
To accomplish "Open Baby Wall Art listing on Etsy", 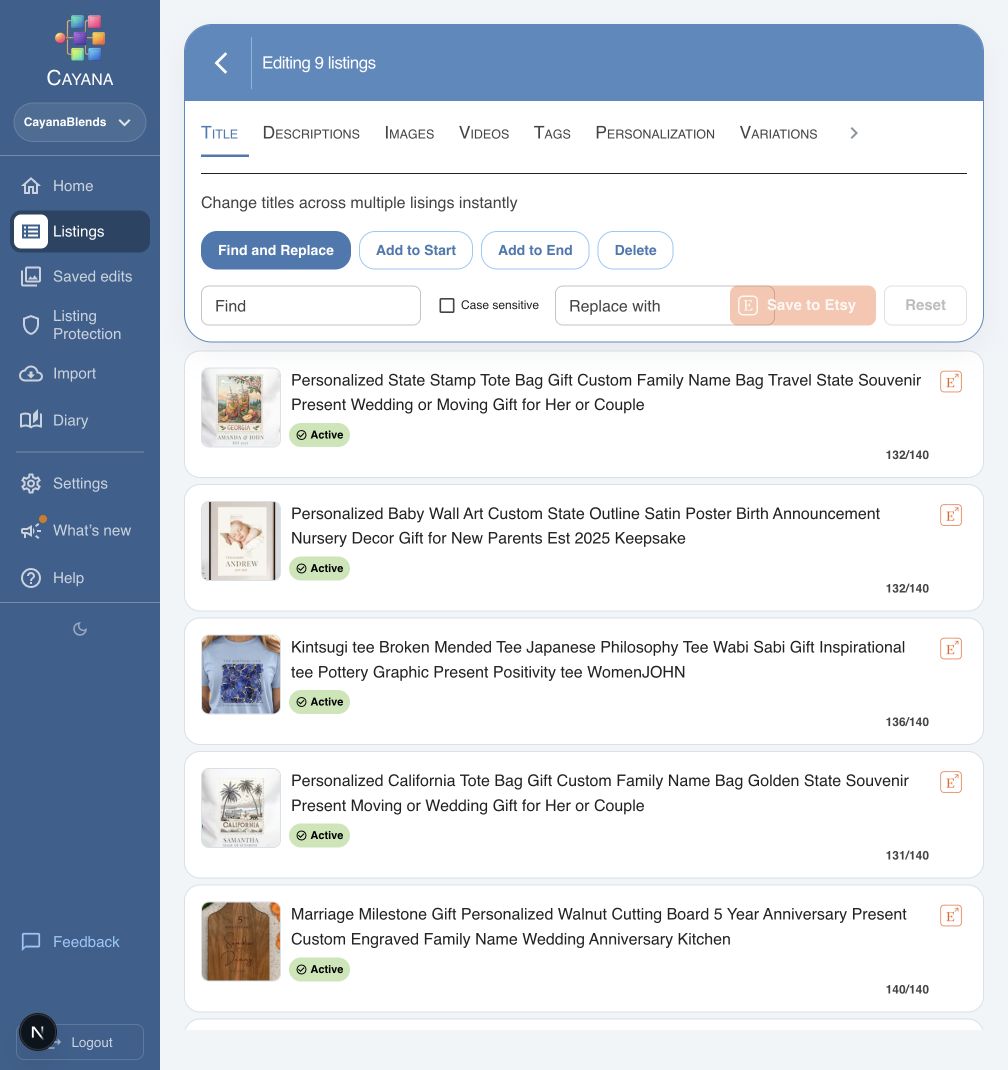I will tap(951, 515).
